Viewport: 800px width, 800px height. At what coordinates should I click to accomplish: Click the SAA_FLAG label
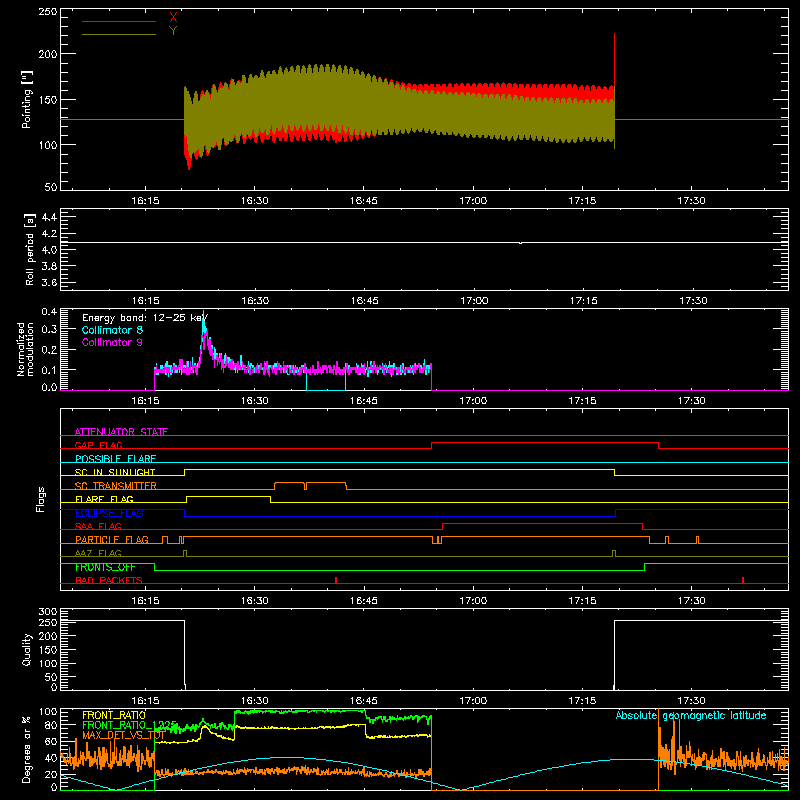click(x=98, y=526)
